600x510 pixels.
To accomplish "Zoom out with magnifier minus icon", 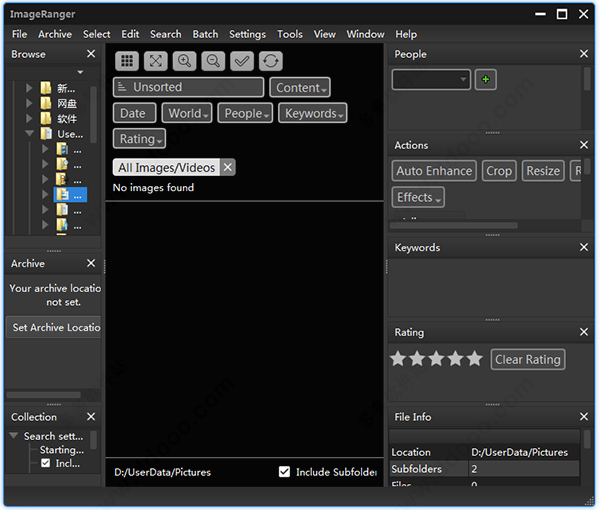I will point(213,61).
